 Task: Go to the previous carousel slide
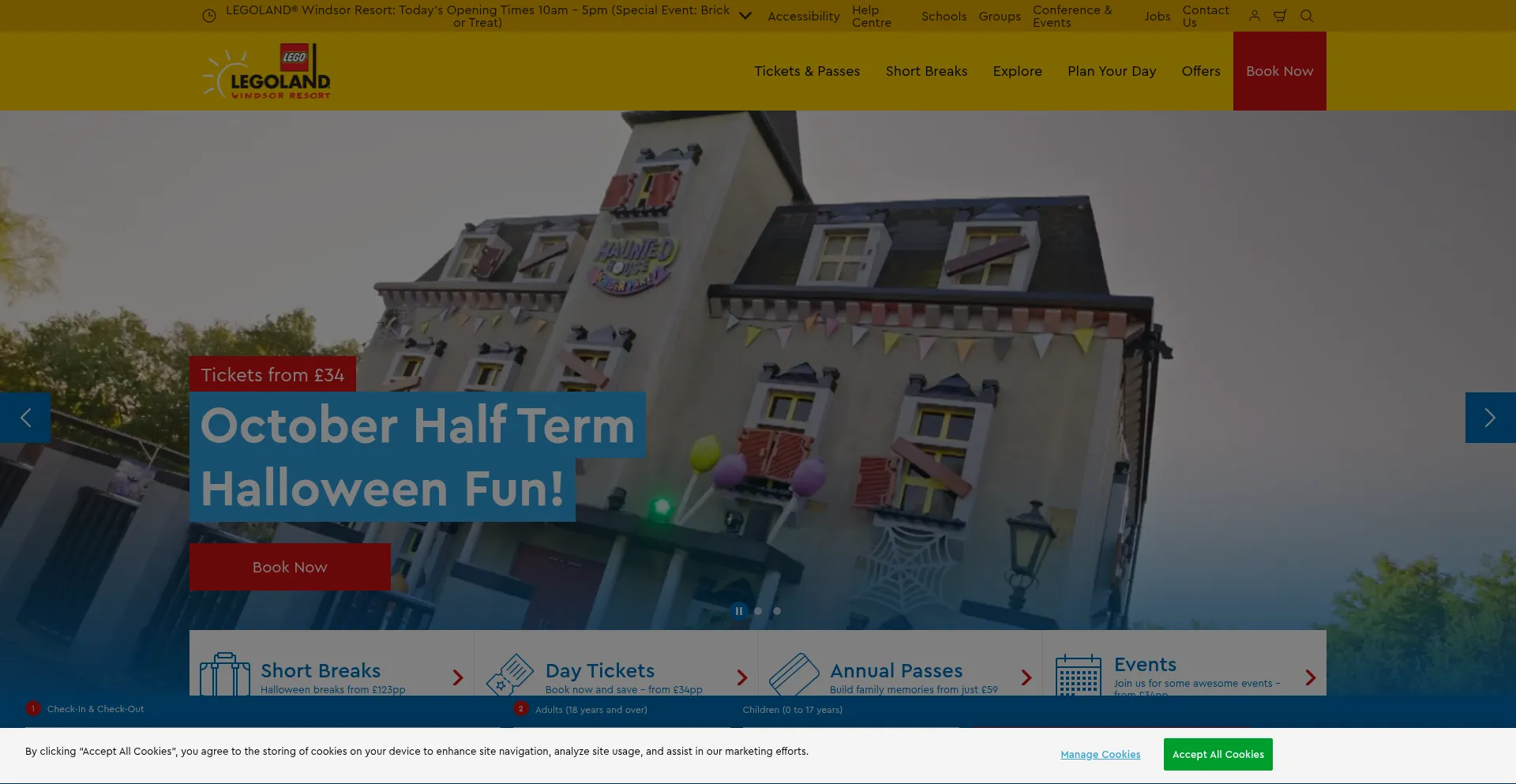click(25, 418)
